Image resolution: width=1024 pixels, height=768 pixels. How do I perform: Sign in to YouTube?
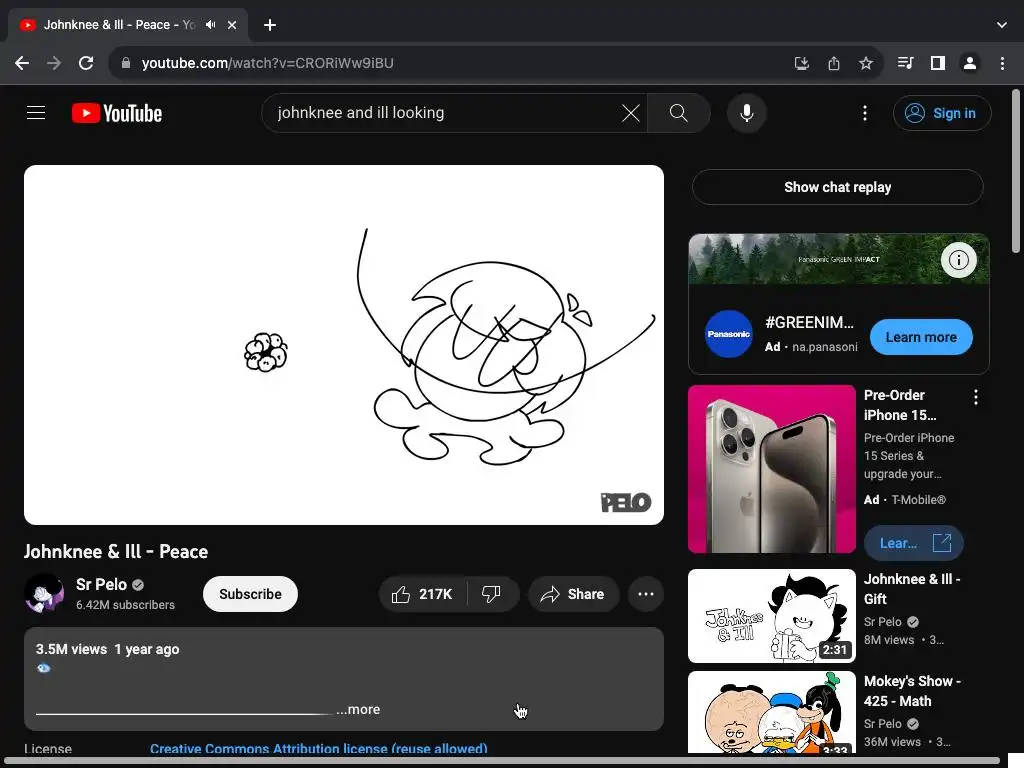coord(942,113)
